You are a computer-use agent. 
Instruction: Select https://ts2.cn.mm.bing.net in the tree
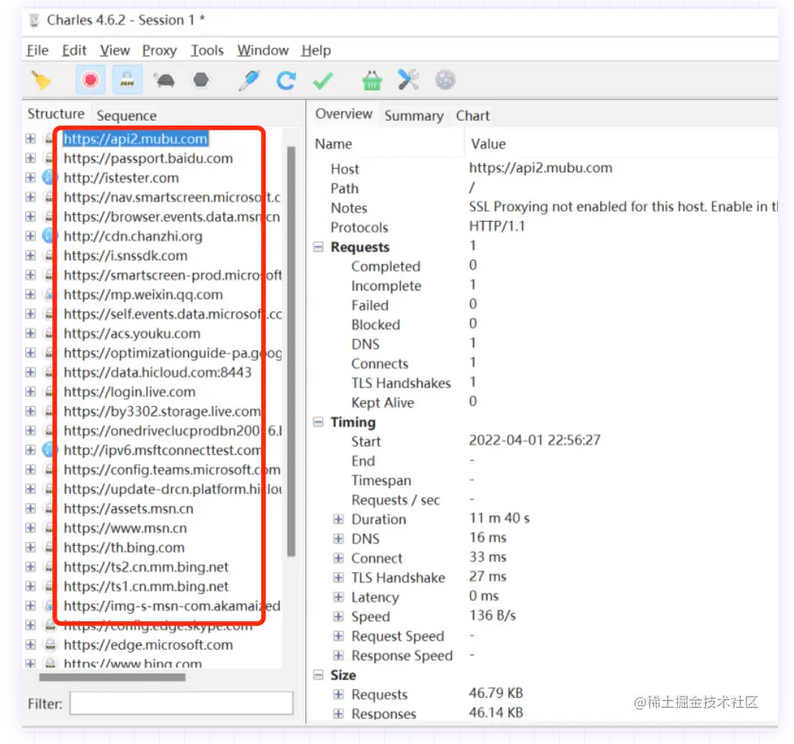click(x=146, y=567)
